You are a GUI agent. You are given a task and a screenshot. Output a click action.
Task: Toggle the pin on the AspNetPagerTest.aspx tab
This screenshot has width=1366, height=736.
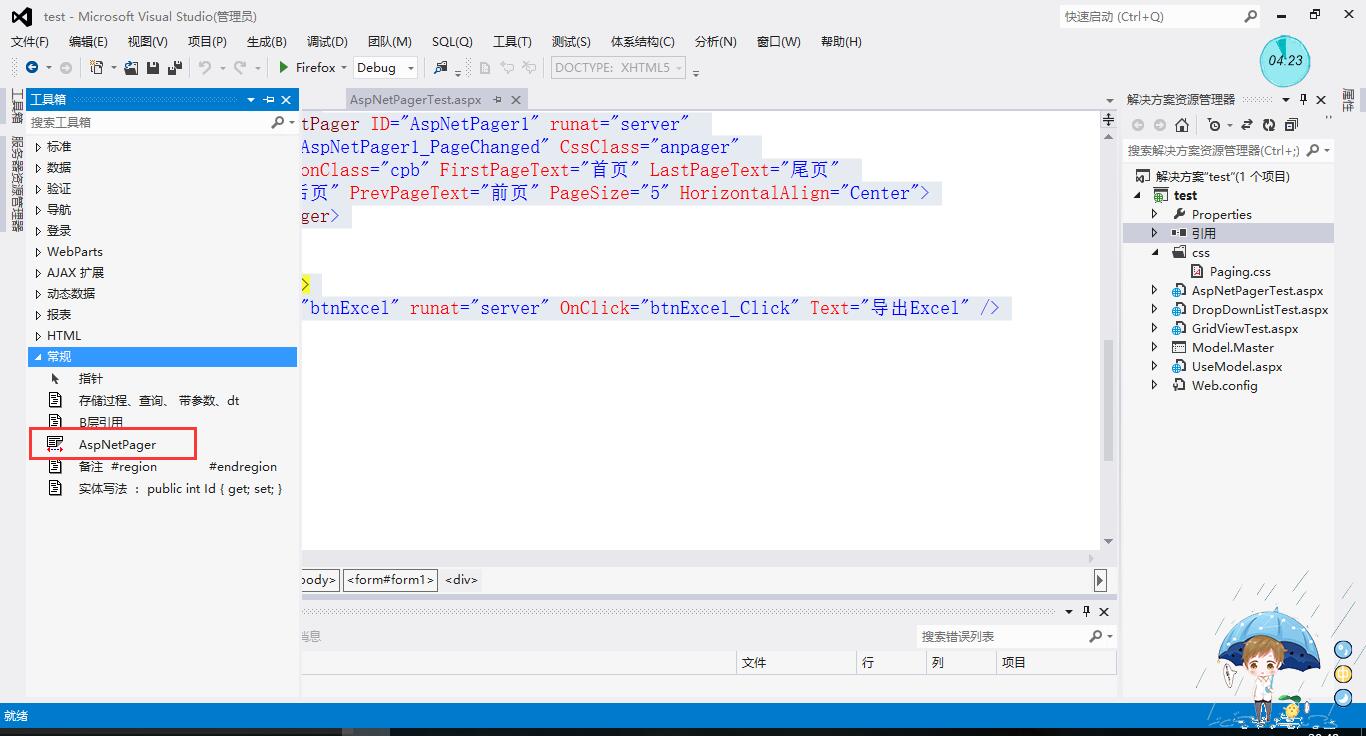pos(497,100)
